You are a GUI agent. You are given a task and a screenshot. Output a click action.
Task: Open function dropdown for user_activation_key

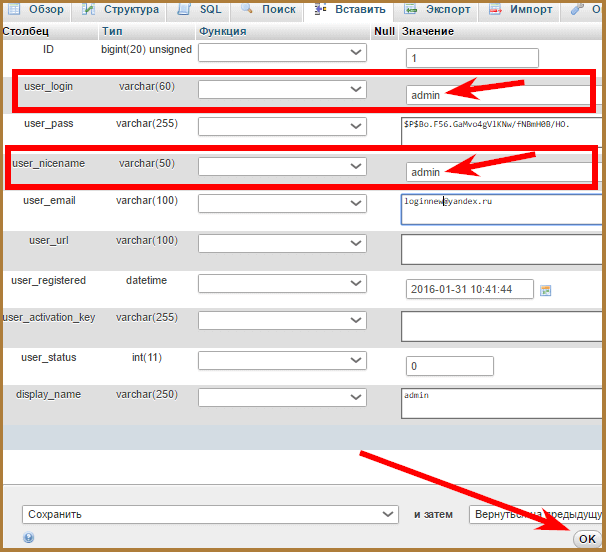tap(282, 320)
